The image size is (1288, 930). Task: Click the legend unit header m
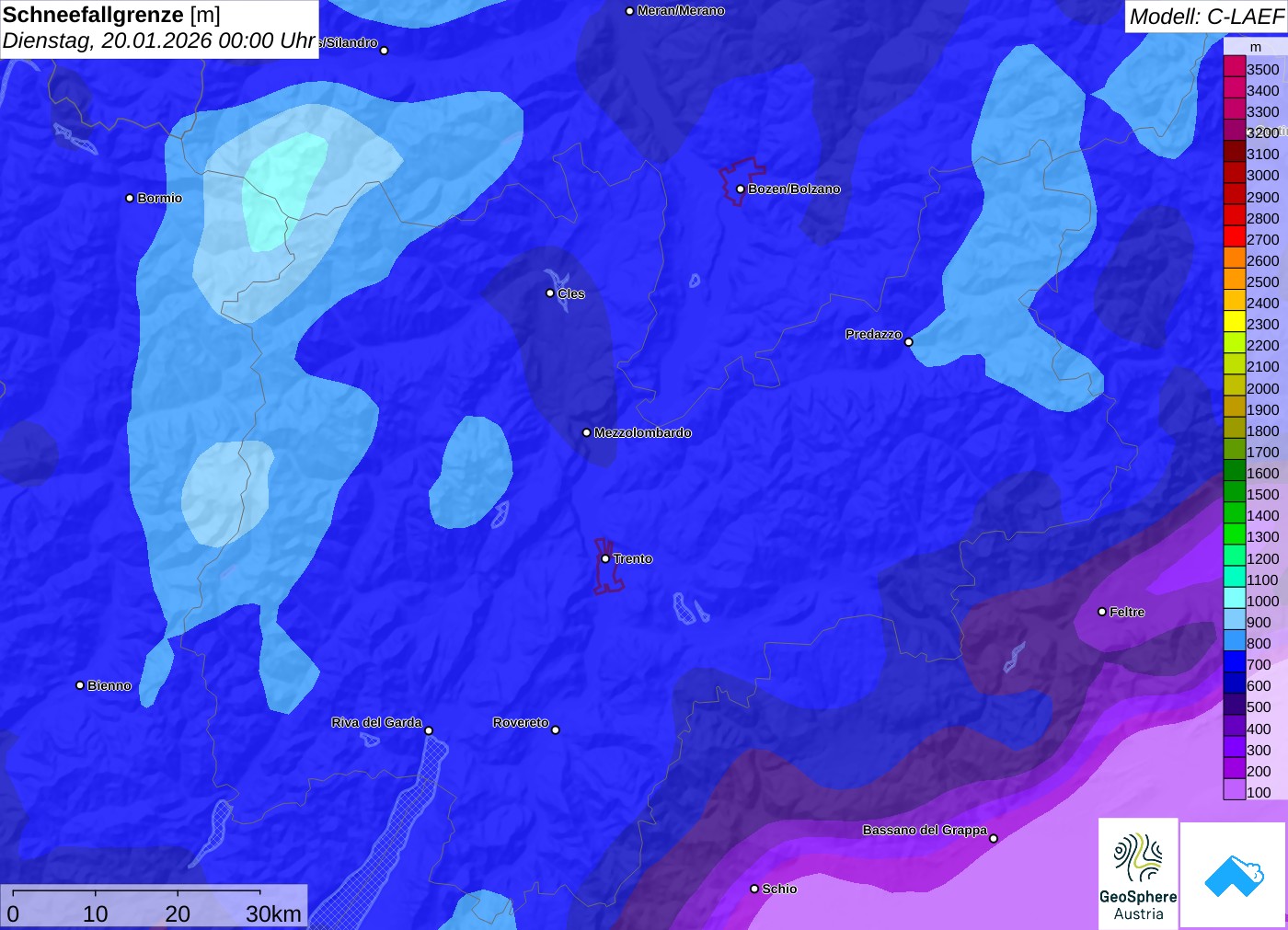(x=1255, y=47)
